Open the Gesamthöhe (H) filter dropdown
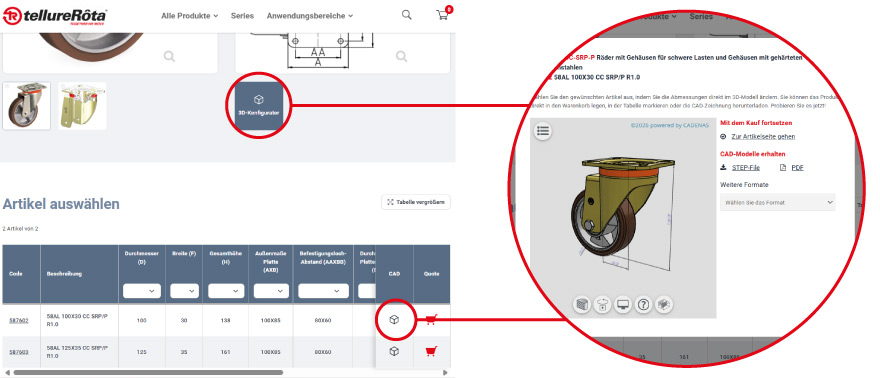Viewport: 880px width, 378px height. 226,291
